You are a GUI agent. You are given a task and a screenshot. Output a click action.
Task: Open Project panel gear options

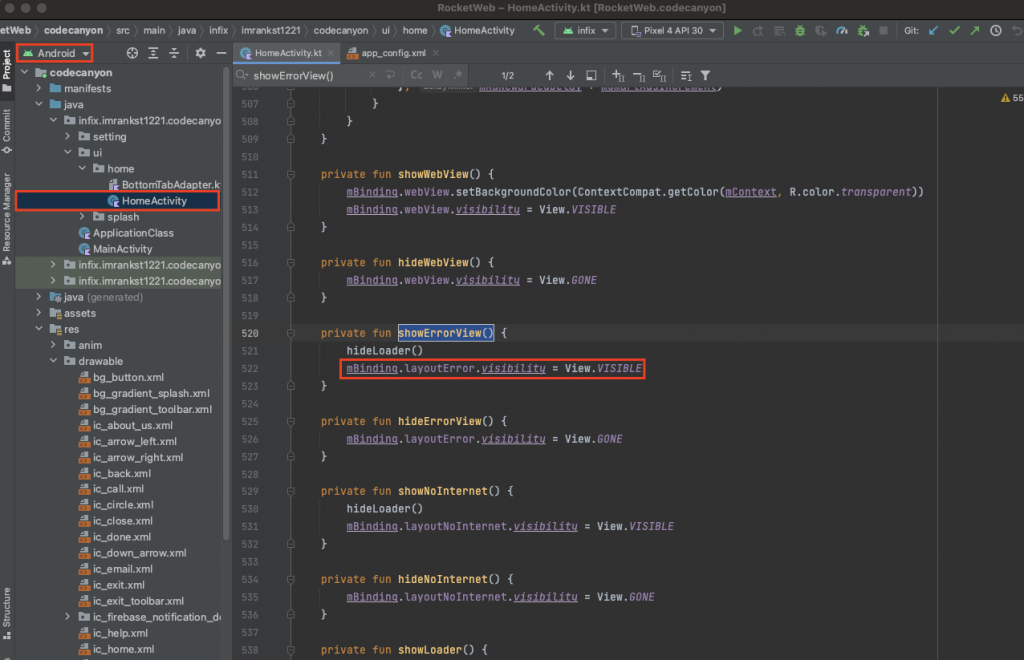[x=200, y=53]
